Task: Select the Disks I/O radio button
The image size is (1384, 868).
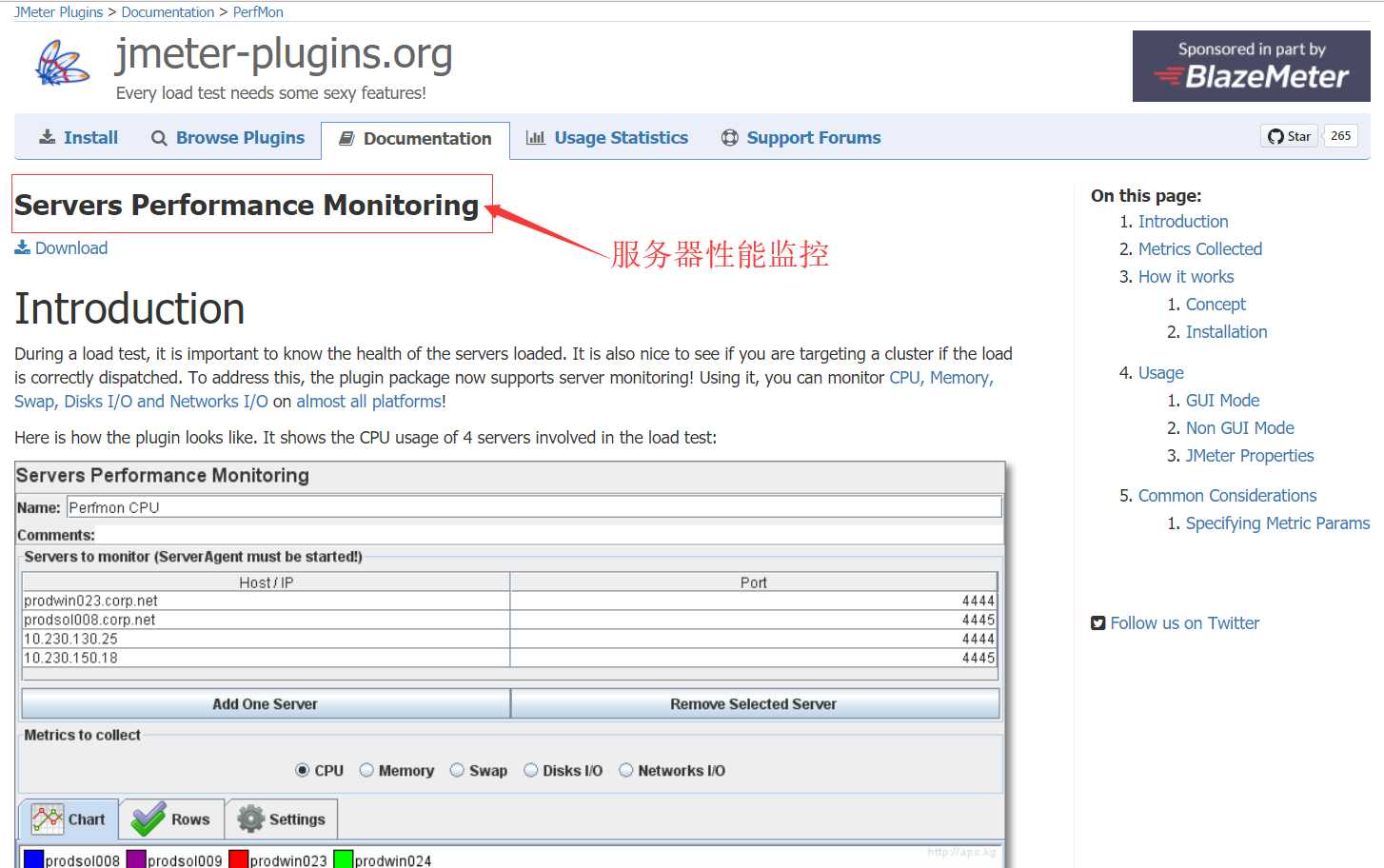Action: pyautogui.click(x=531, y=770)
